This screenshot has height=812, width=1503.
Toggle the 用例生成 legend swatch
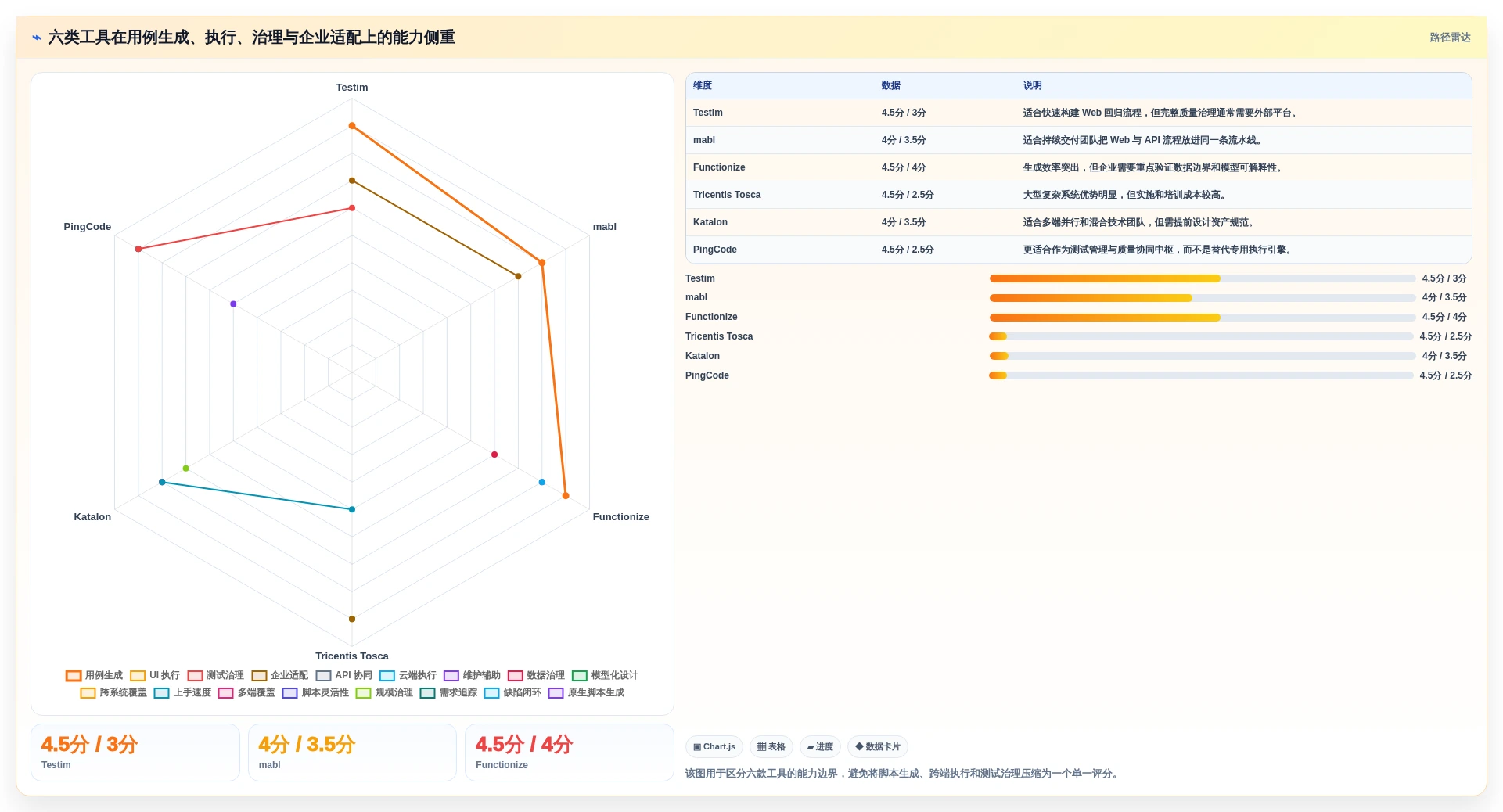tap(74, 675)
